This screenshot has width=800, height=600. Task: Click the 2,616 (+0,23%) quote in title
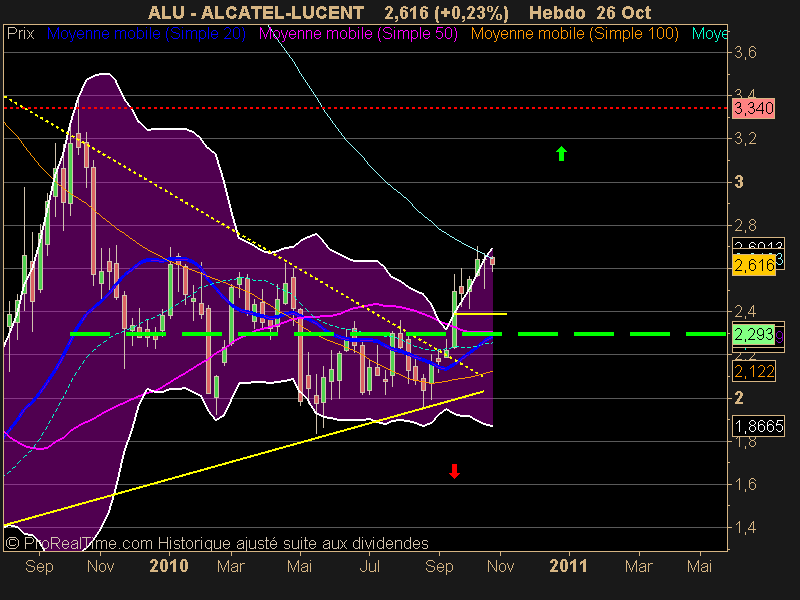point(446,12)
